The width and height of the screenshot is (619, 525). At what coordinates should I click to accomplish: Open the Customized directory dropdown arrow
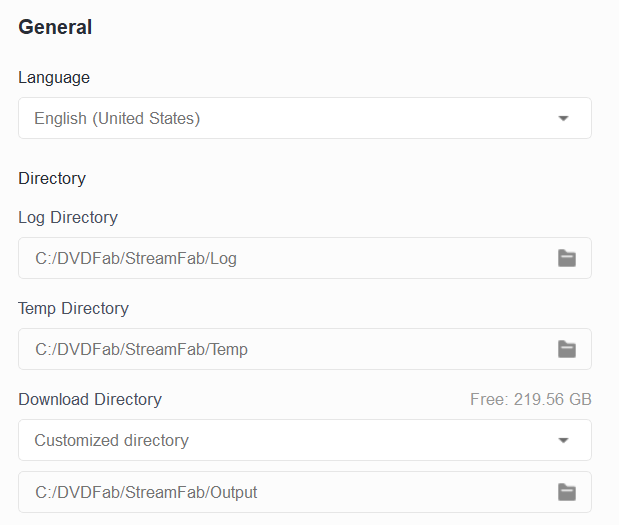(563, 440)
